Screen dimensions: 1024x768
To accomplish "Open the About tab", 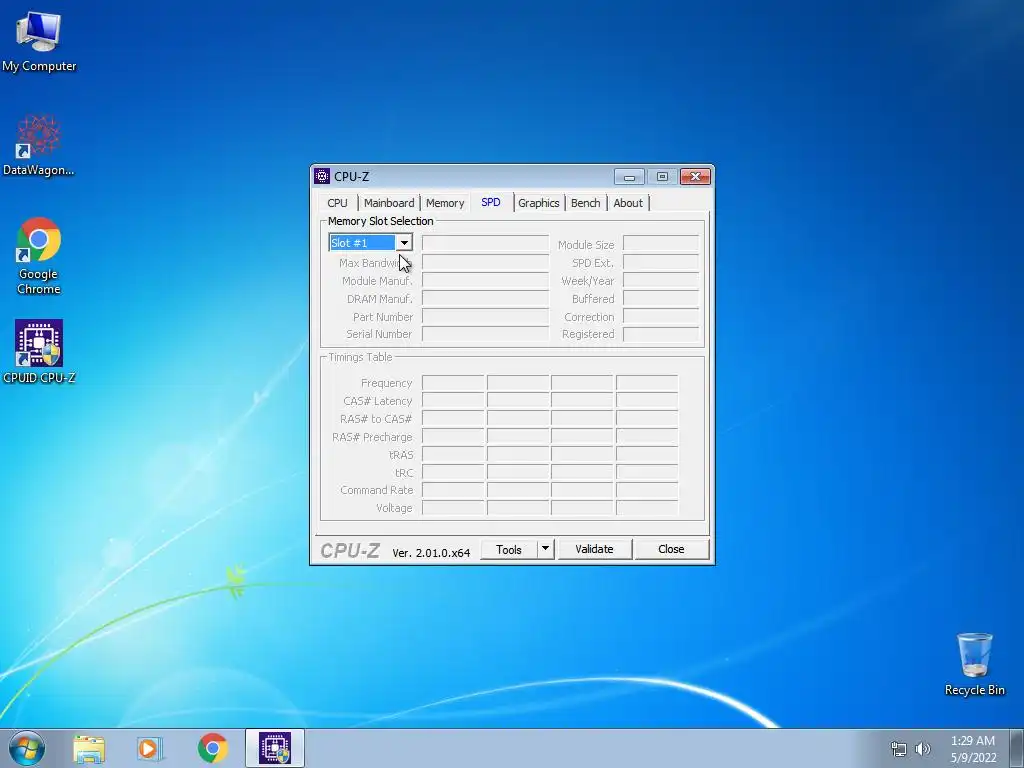I will point(628,203).
